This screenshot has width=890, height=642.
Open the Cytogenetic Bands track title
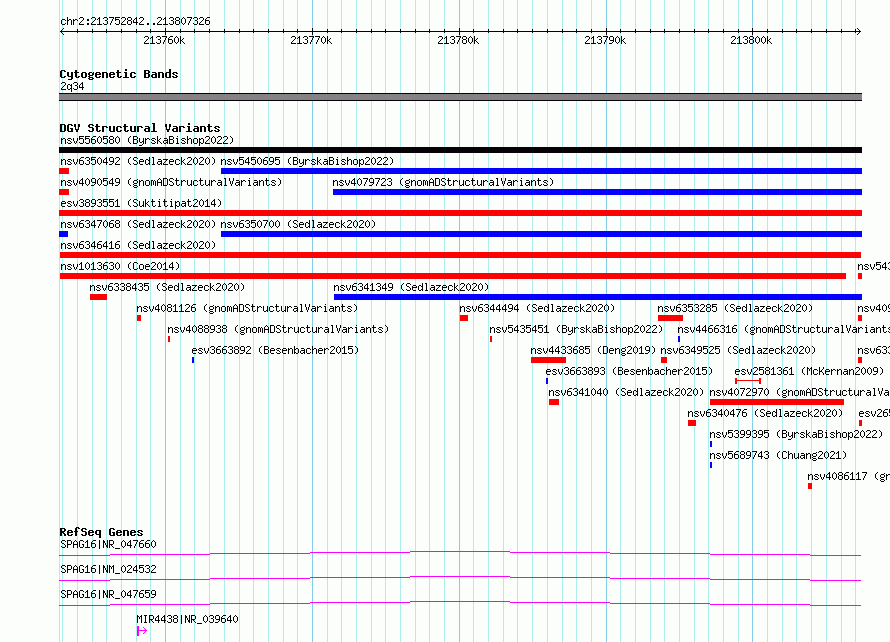point(119,74)
